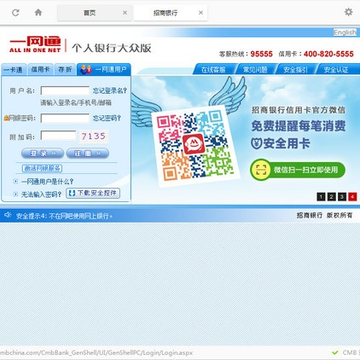Open 安全指引 navigation tab
Viewport: 360px width, 360px height.
tap(295, 69)
